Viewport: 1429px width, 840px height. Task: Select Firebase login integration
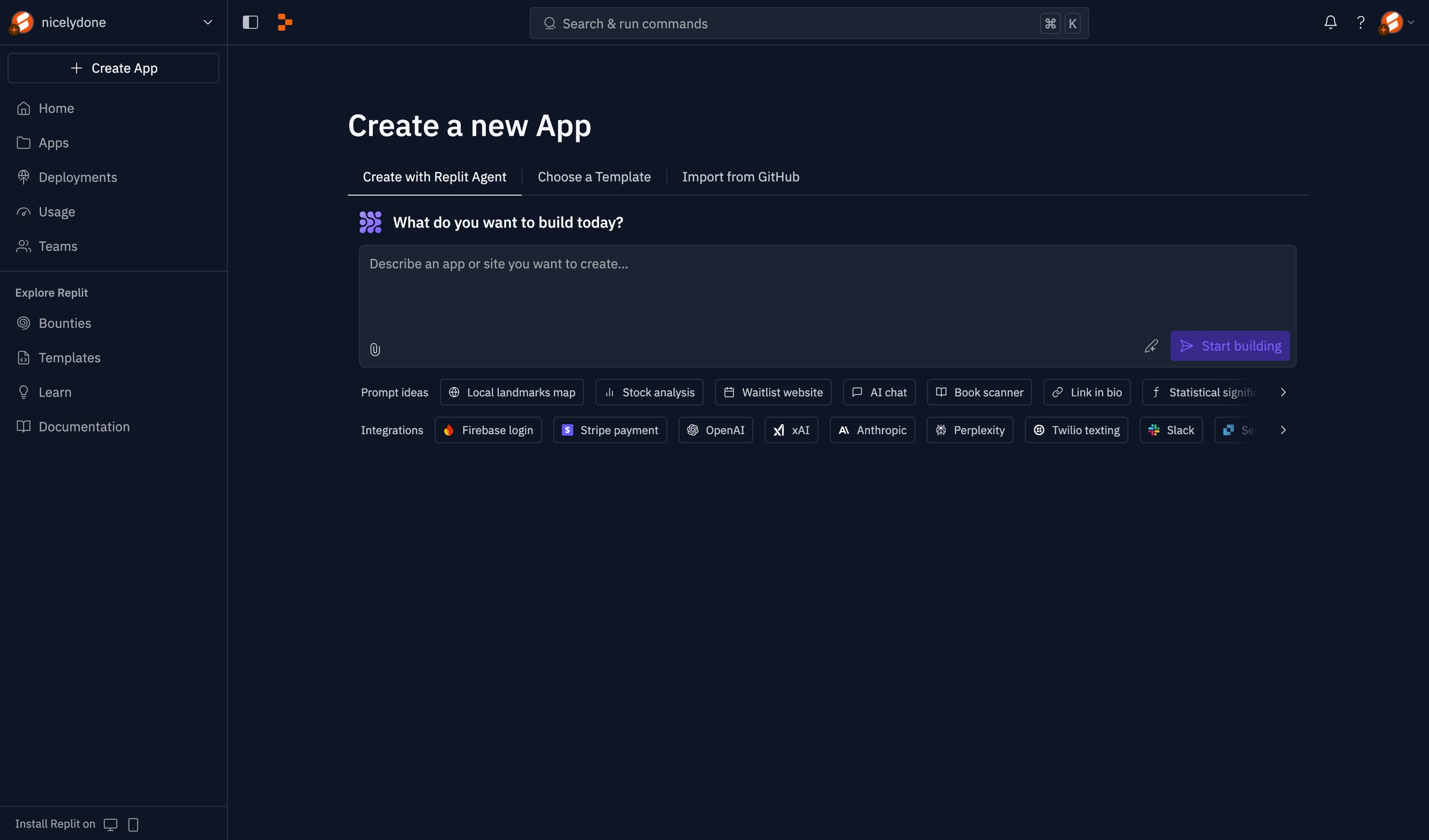point(488,430)
